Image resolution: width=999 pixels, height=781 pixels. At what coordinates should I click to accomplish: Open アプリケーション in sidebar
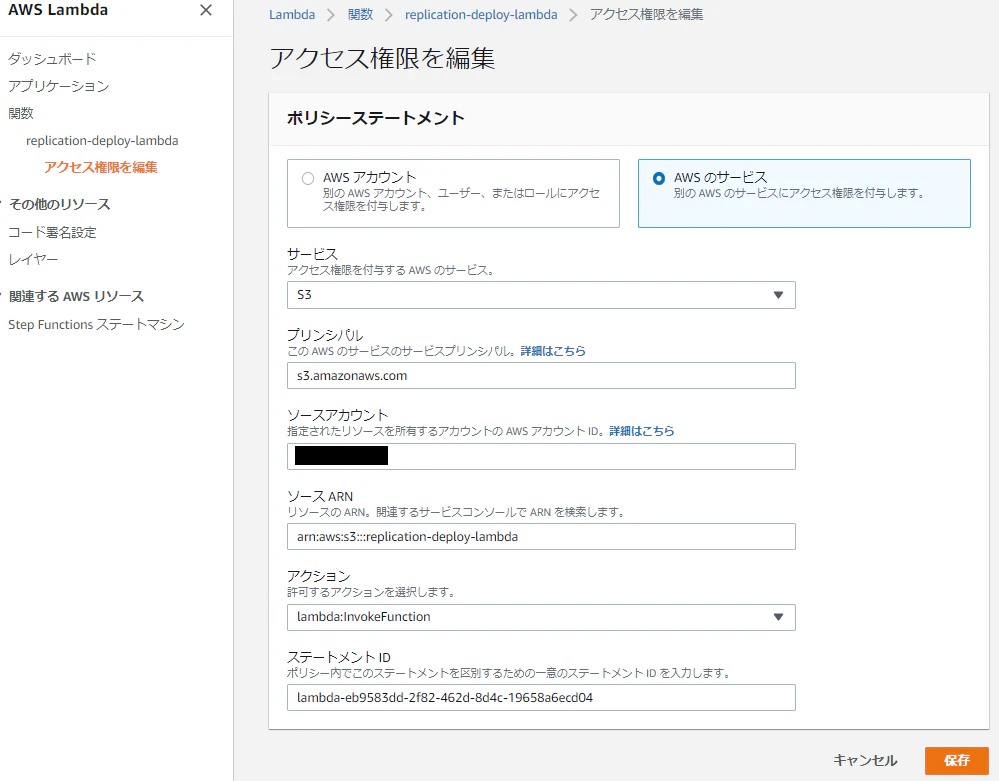pos(59,86)
